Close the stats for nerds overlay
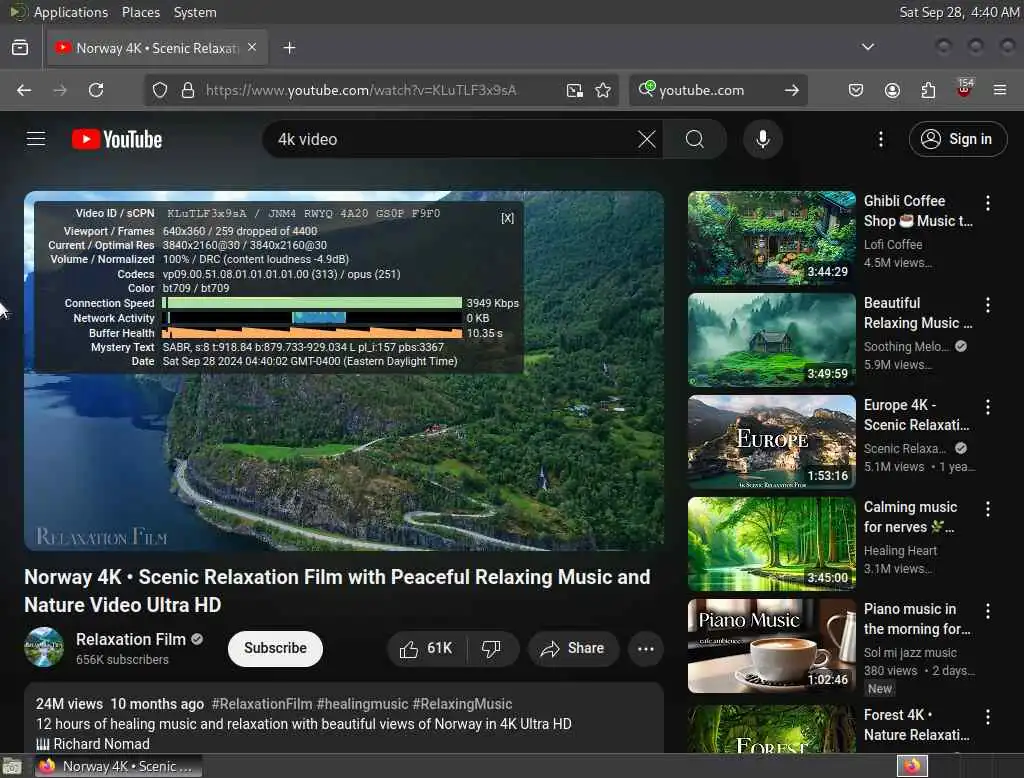 507,218
